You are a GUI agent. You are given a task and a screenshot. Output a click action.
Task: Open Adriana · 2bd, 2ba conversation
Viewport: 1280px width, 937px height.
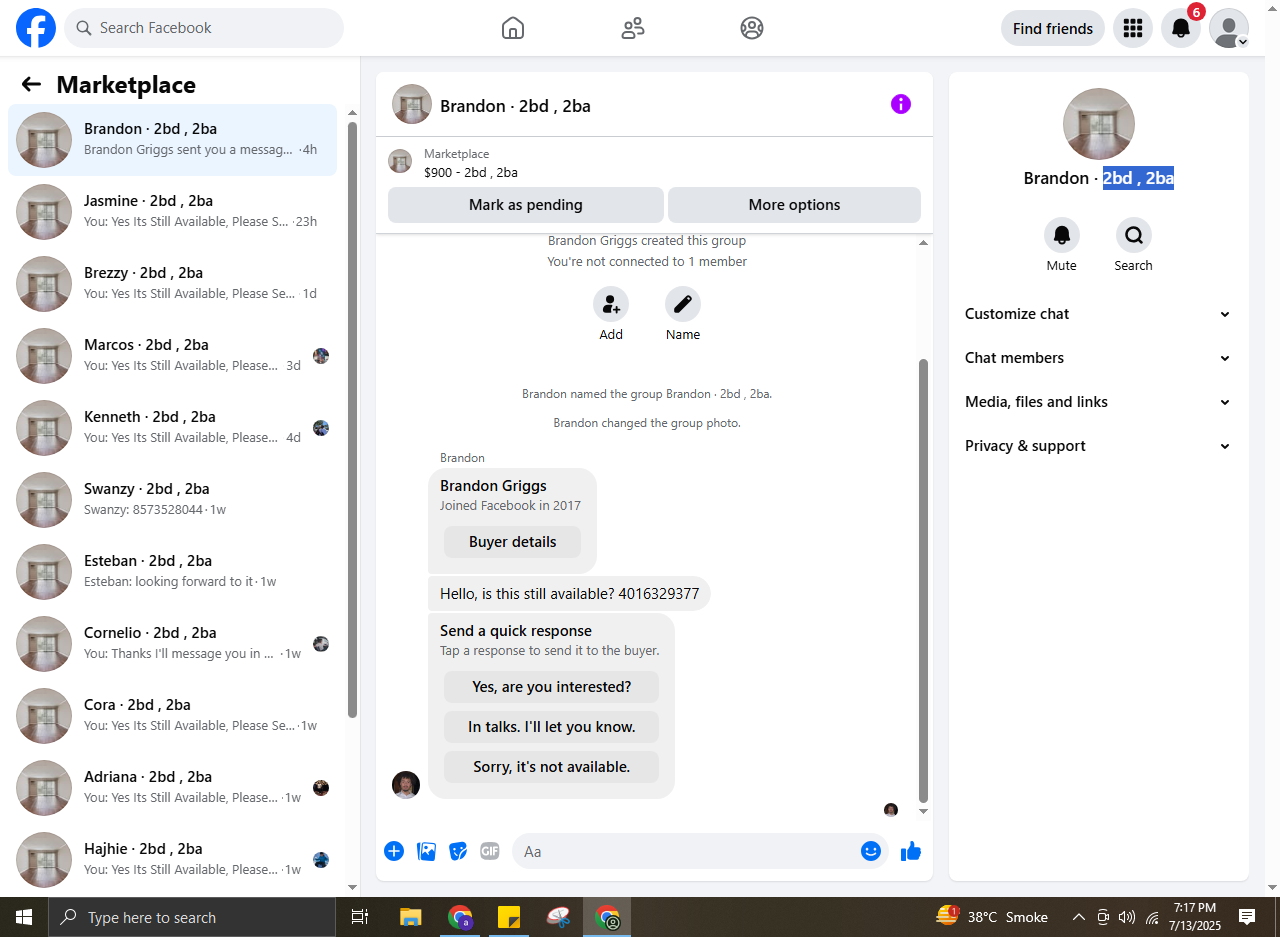[x=173, y=788]
